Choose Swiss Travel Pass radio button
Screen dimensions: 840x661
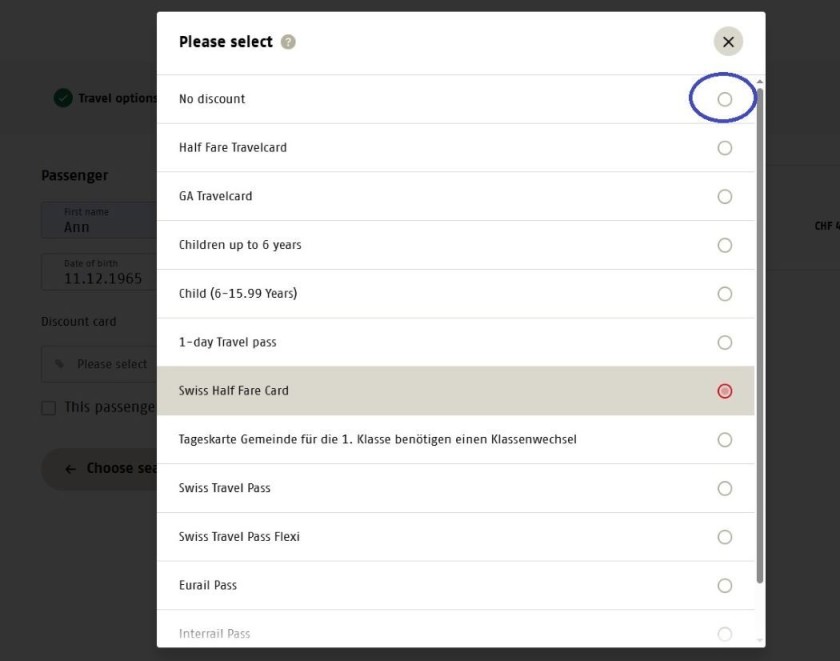click(x=725, y=489)
